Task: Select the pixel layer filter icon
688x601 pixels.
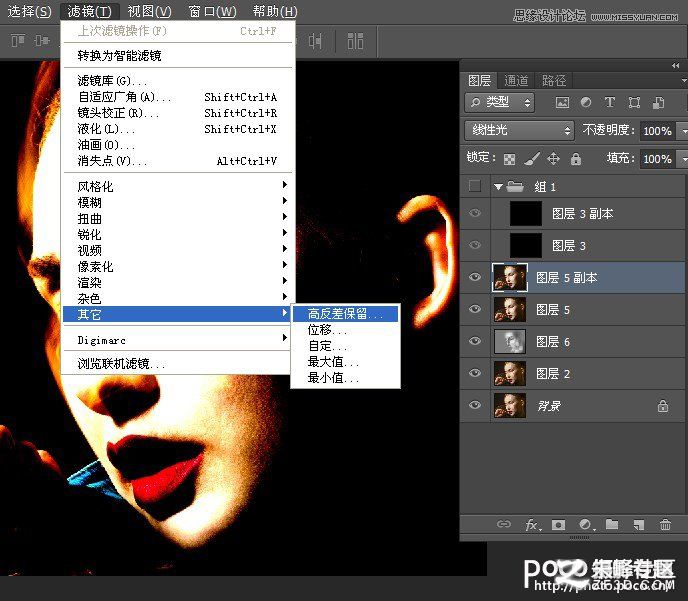Action: click(562, 103)
